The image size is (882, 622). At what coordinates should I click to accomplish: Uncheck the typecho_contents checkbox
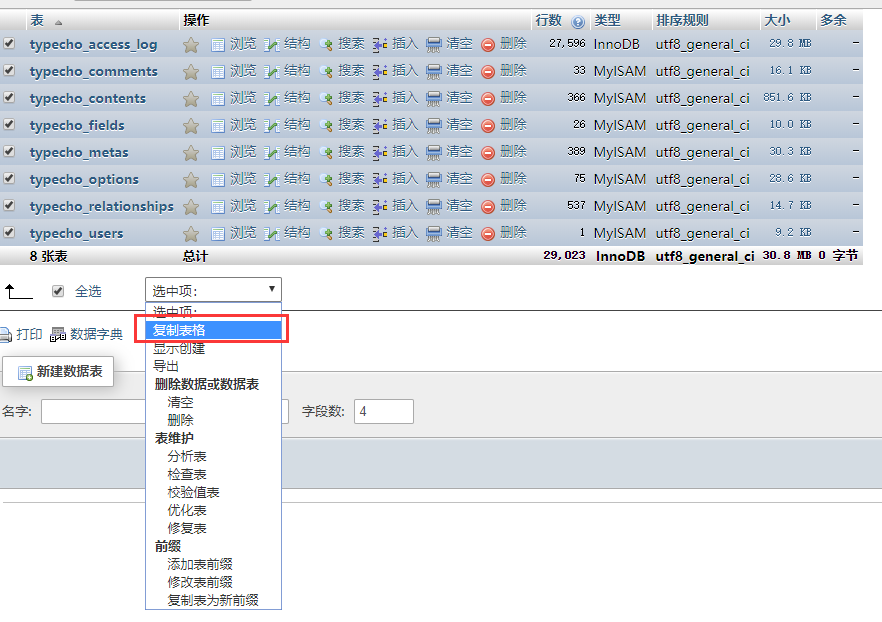pyautogui.click(x=9, y=97)
